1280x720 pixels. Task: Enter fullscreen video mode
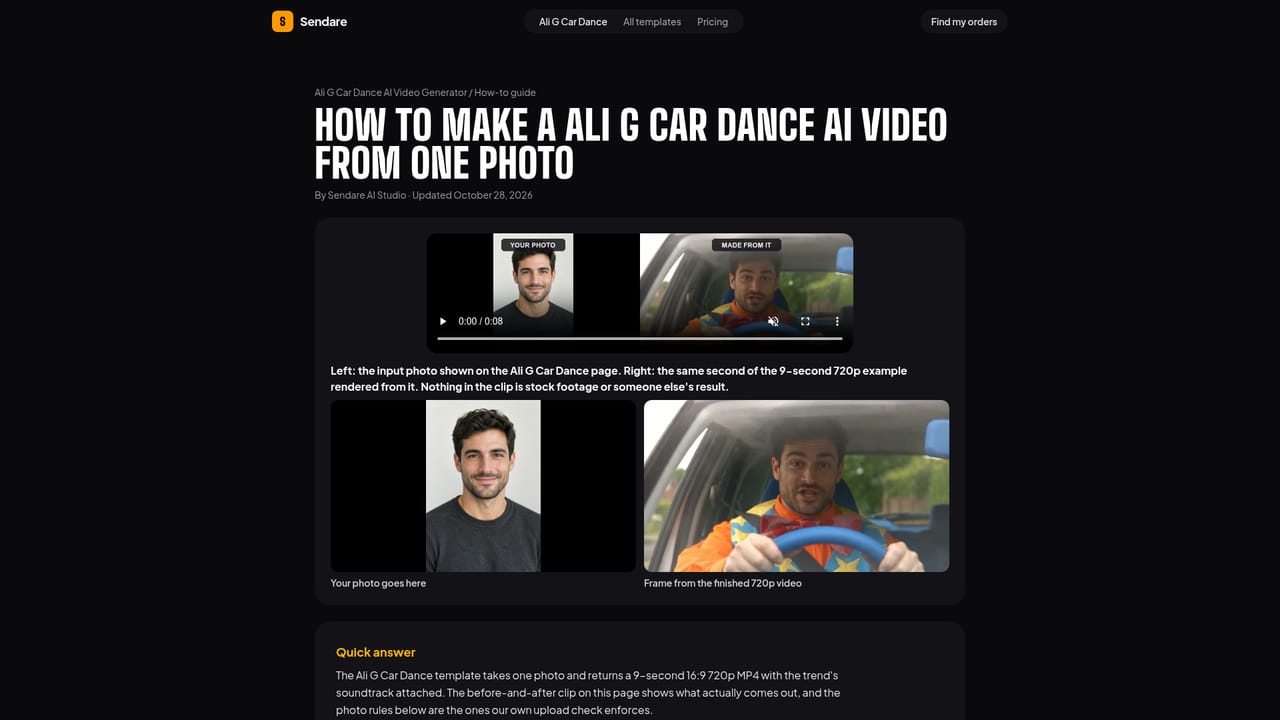(x=805, y=321)
